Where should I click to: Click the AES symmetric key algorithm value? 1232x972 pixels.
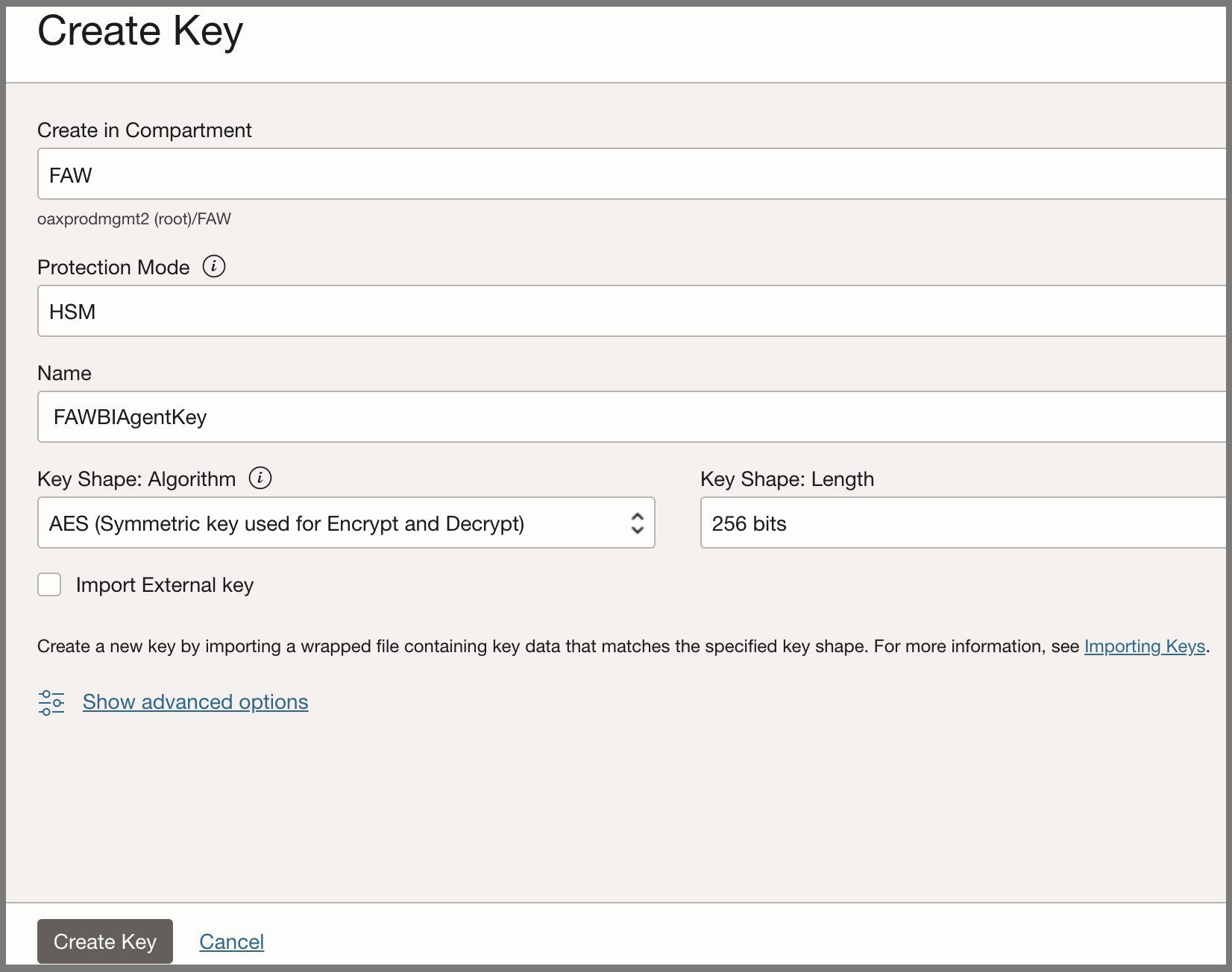click(288, 523)
